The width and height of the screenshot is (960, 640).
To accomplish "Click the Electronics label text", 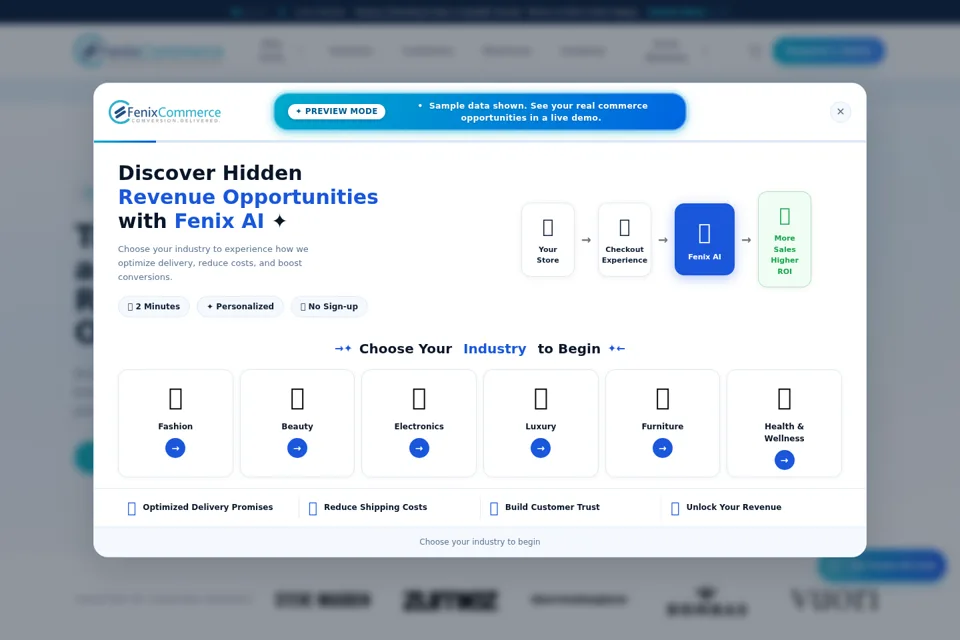I will click(x=419, y=426).
